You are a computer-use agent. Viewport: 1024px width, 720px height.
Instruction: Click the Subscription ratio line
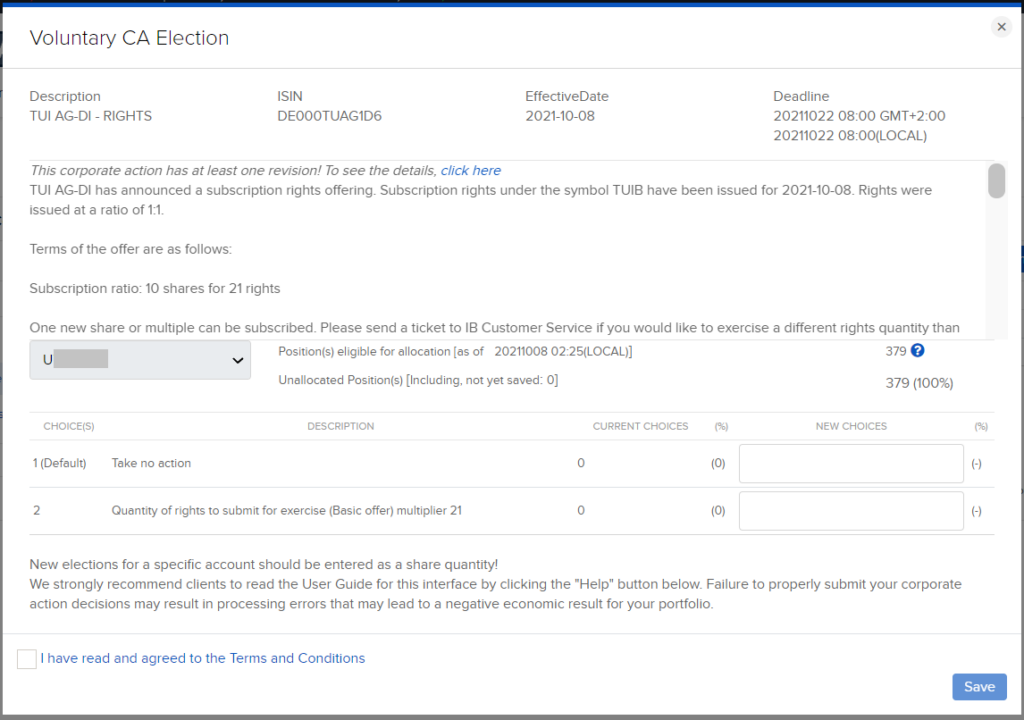(155, 288)
